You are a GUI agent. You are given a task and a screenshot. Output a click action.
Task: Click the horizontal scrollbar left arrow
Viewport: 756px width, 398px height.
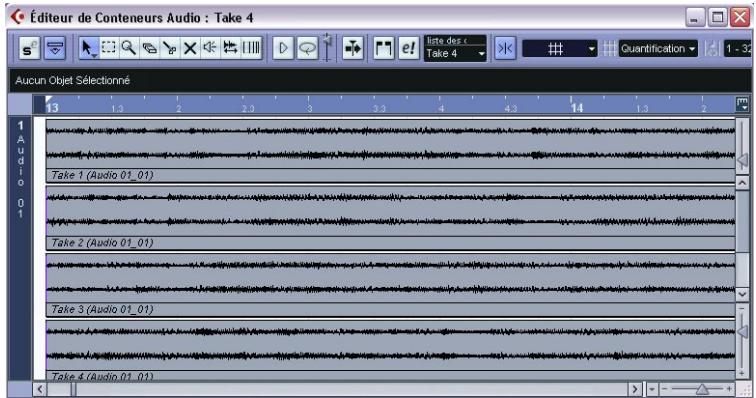40,389
